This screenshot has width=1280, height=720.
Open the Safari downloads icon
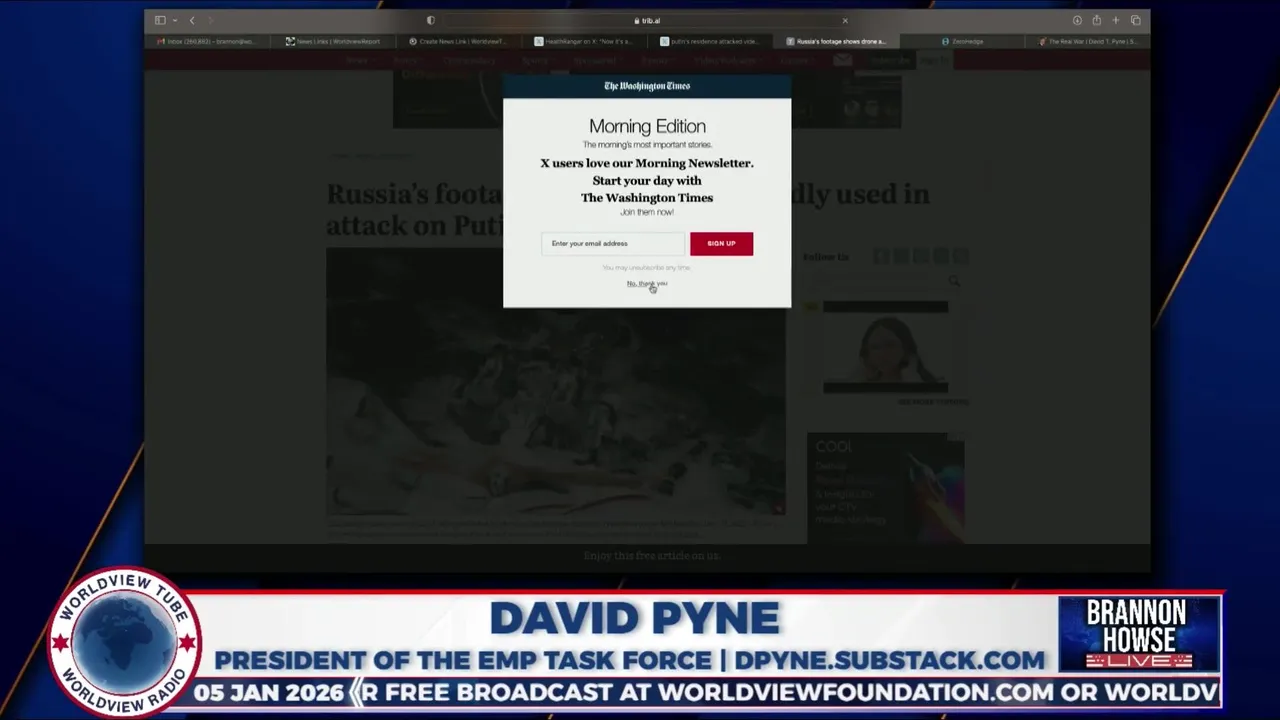pyautogui.click(x=1077, y=20)
